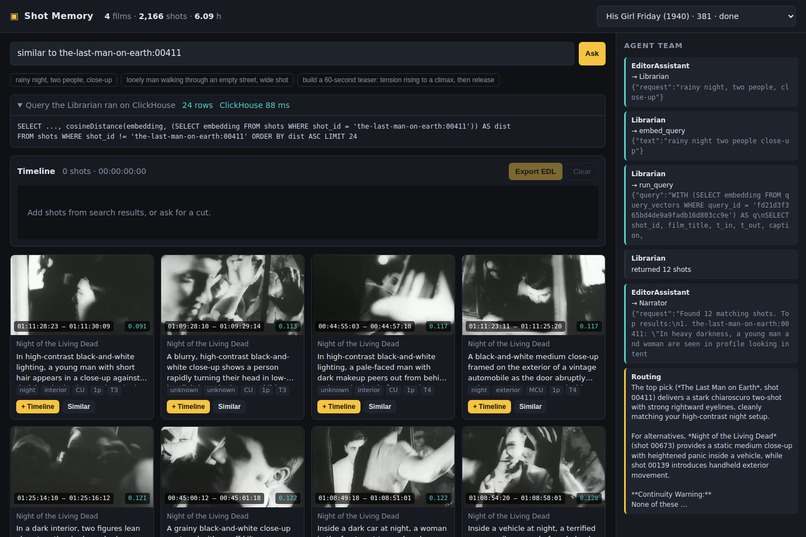Find shots similar to 00:44:55:03
This screenshot has width=806, height=537.
click(x=380, y=406)
